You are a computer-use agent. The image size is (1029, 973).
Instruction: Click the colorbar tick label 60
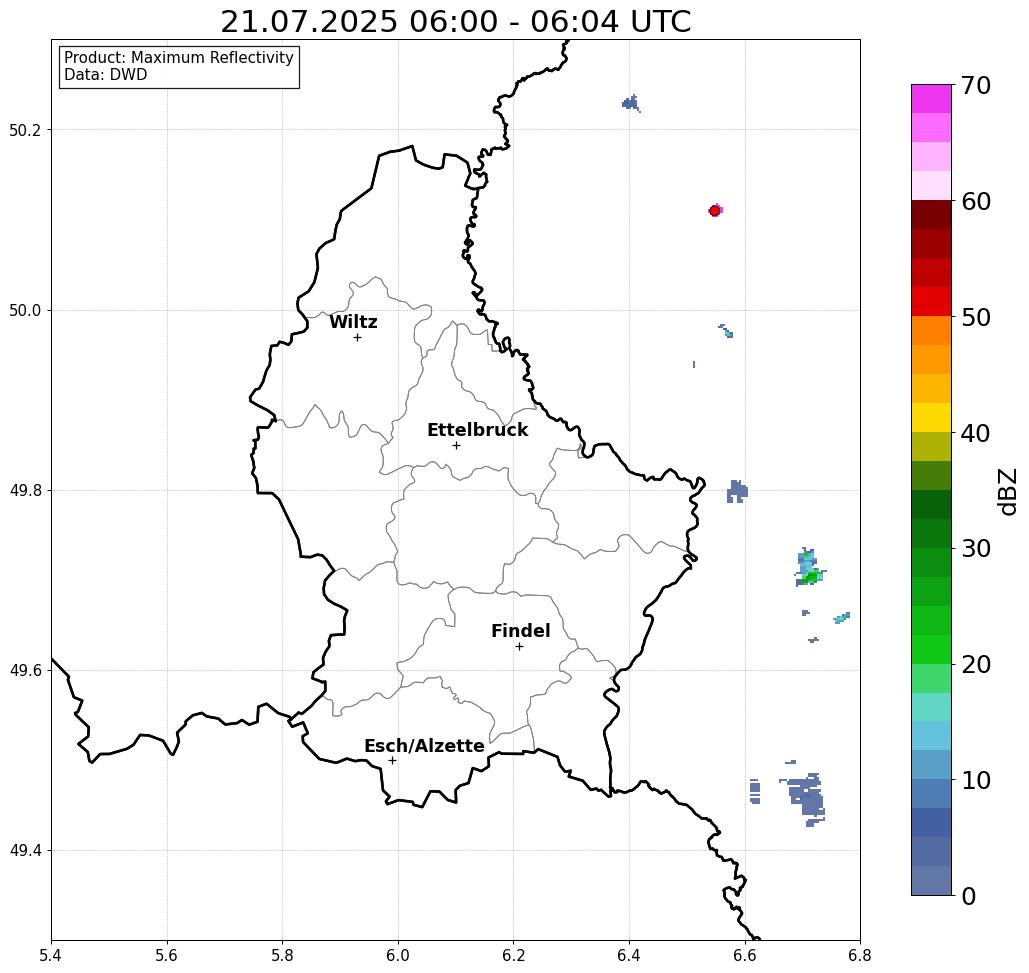[976, 201]
